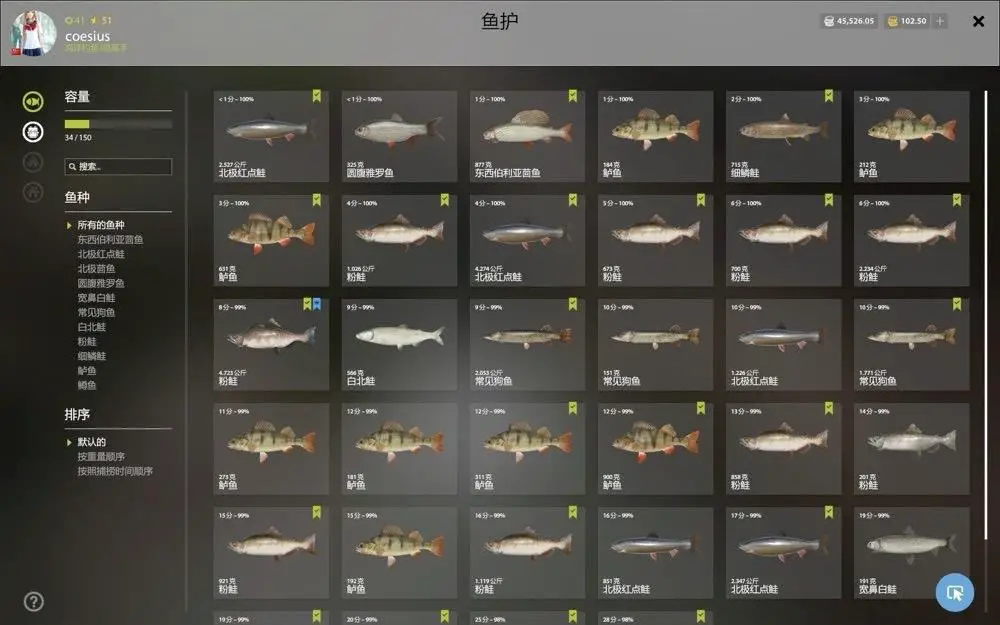The image size is (1000, 625).
Task: Click the blue cursor button bottom right
Action: click(955, 593)
